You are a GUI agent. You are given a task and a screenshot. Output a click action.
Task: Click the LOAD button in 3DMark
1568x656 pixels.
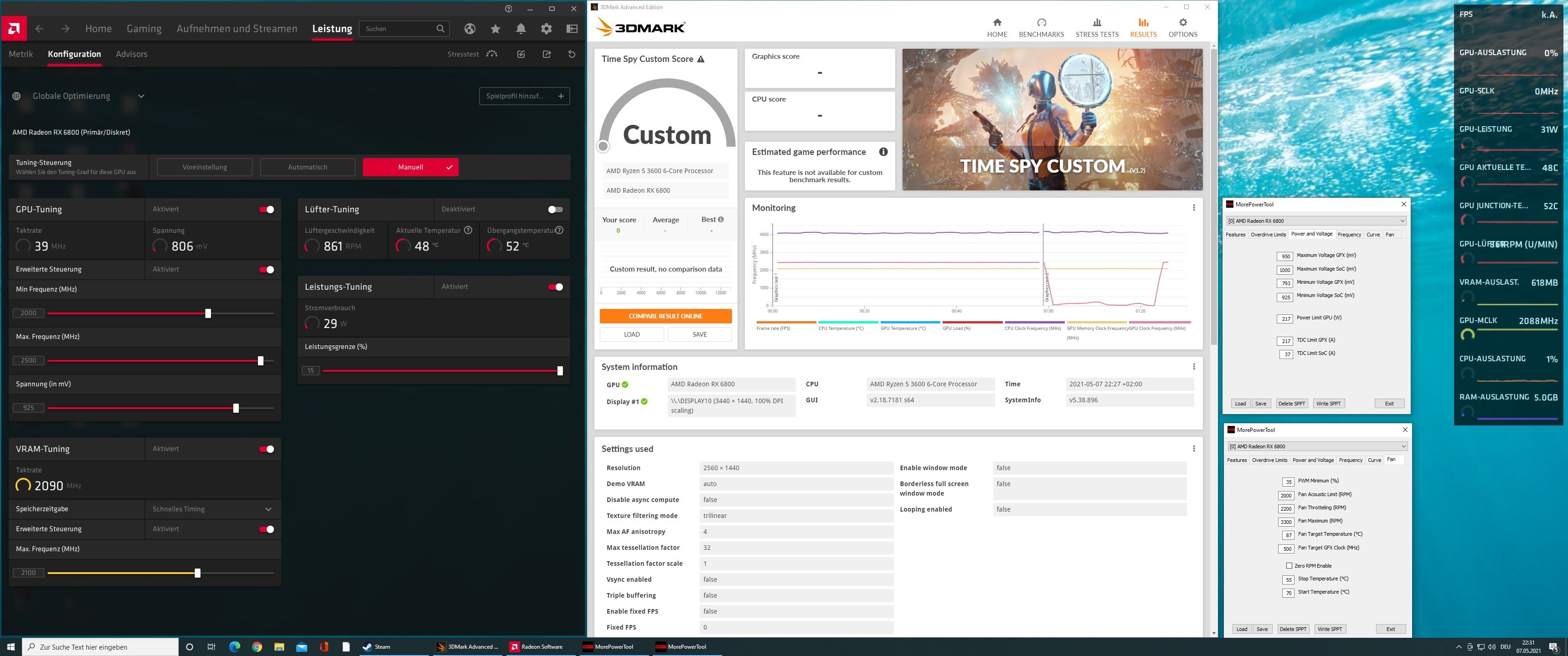tap(631, 334)
